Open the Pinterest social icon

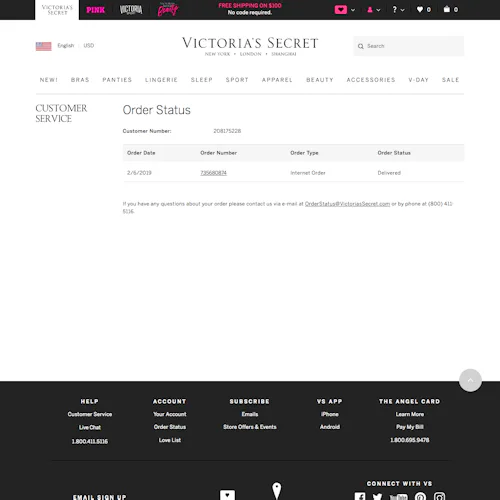click(x=420, y=496)
